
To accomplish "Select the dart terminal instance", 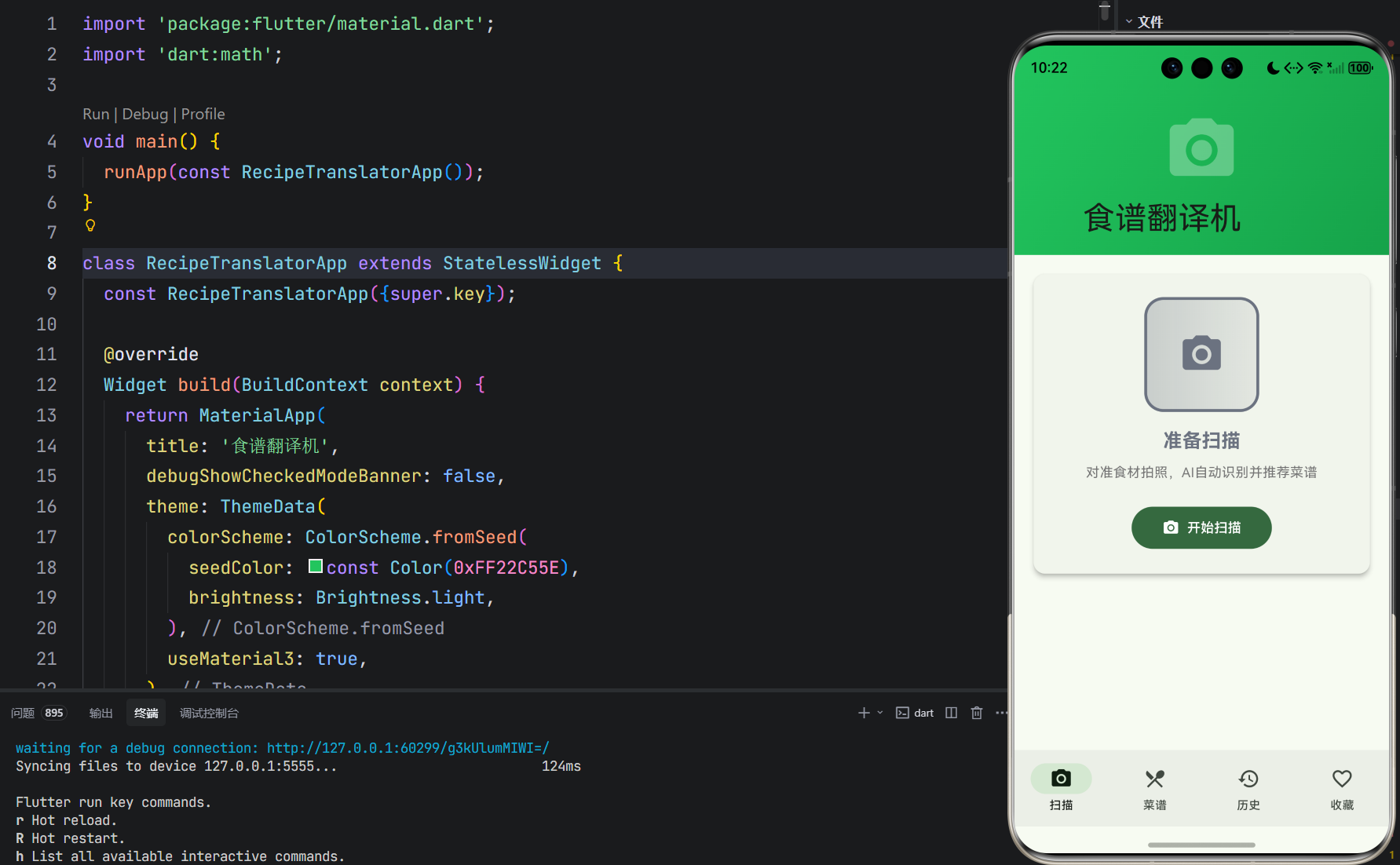I will click(x=915, y=713).
